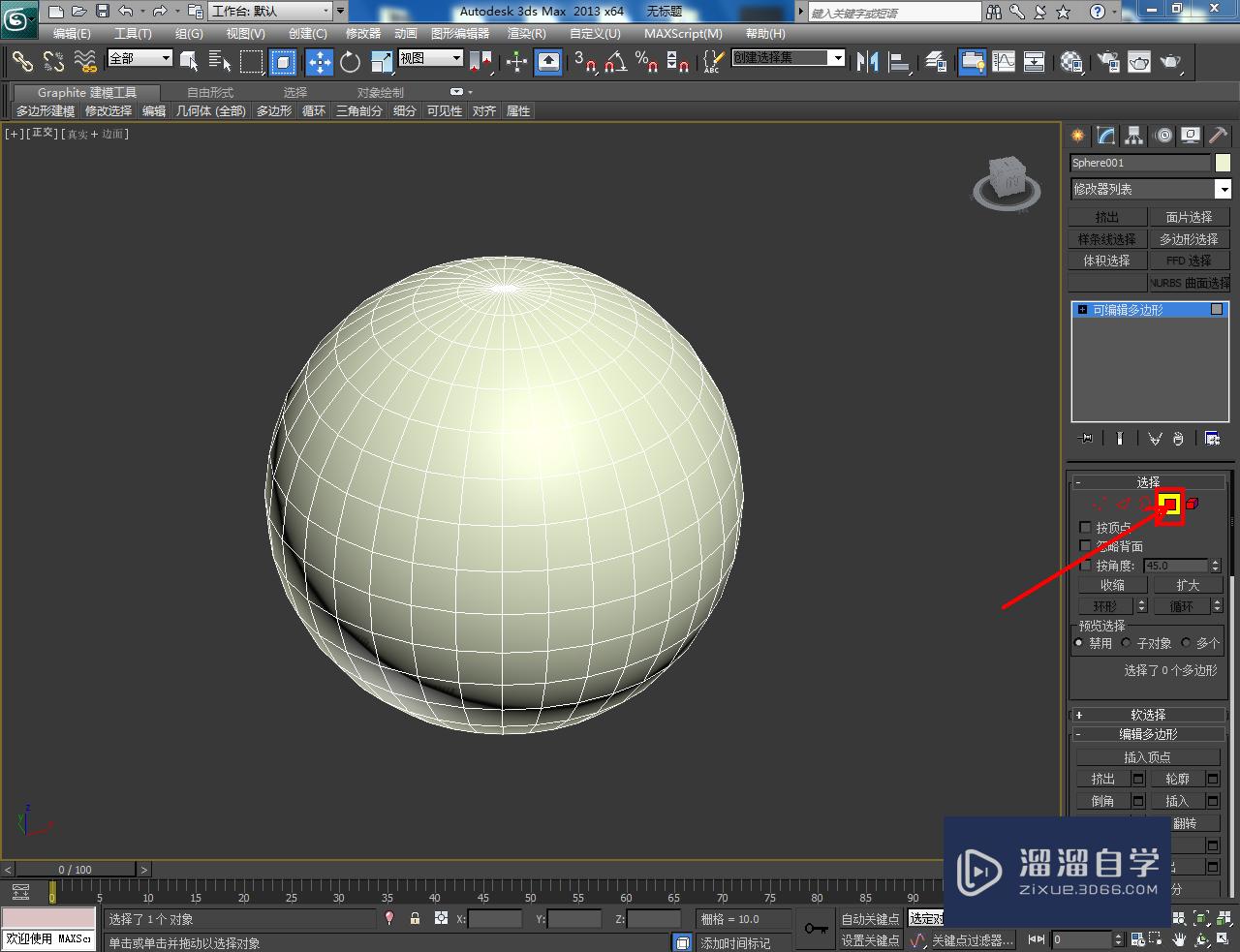Toggle the Percent Snap button
This screenshot has width=1240, height=952.
[x=647, y=62]
